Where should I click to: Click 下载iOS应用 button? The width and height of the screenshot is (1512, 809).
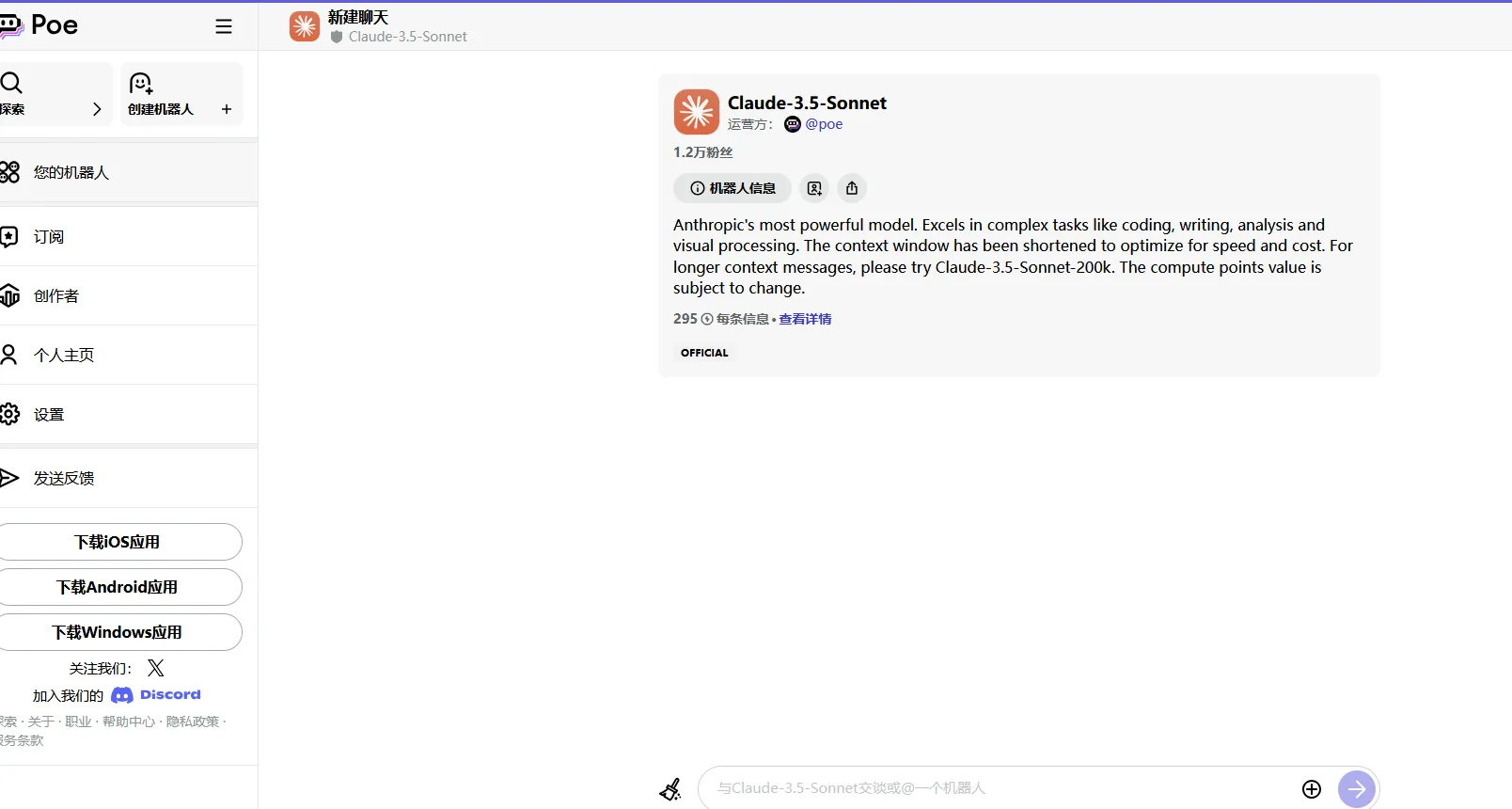click(x=118, y=542)
